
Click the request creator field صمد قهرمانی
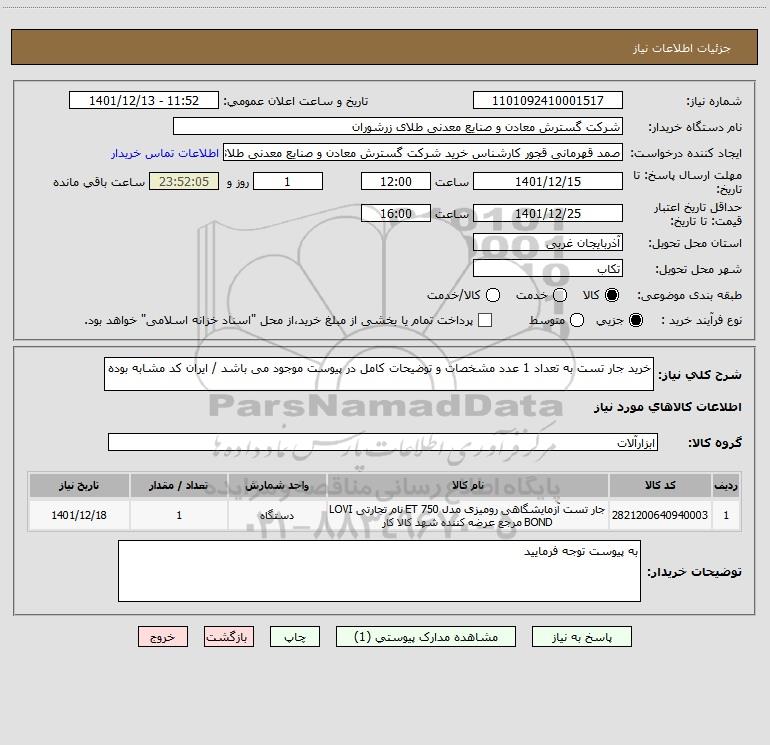[423, 153]
